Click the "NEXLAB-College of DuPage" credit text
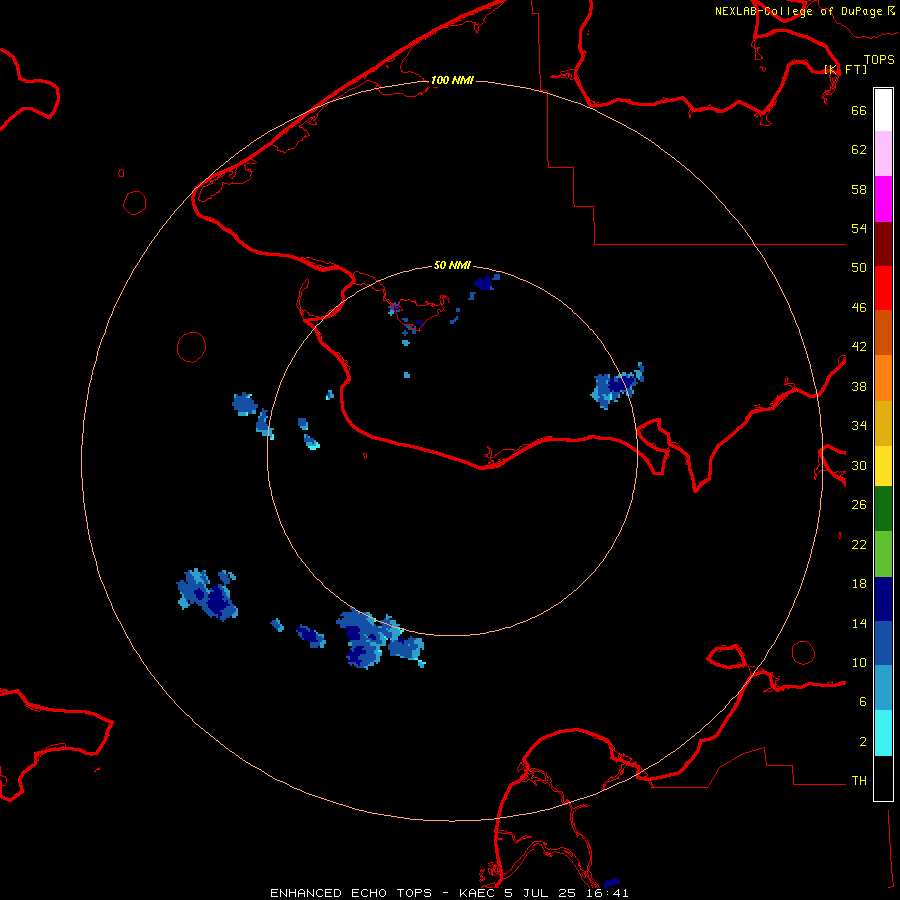 tap(798, 11)
